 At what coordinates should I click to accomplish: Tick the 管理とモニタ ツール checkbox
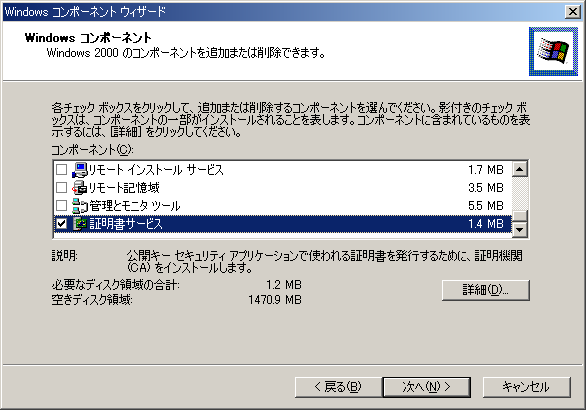61,206
